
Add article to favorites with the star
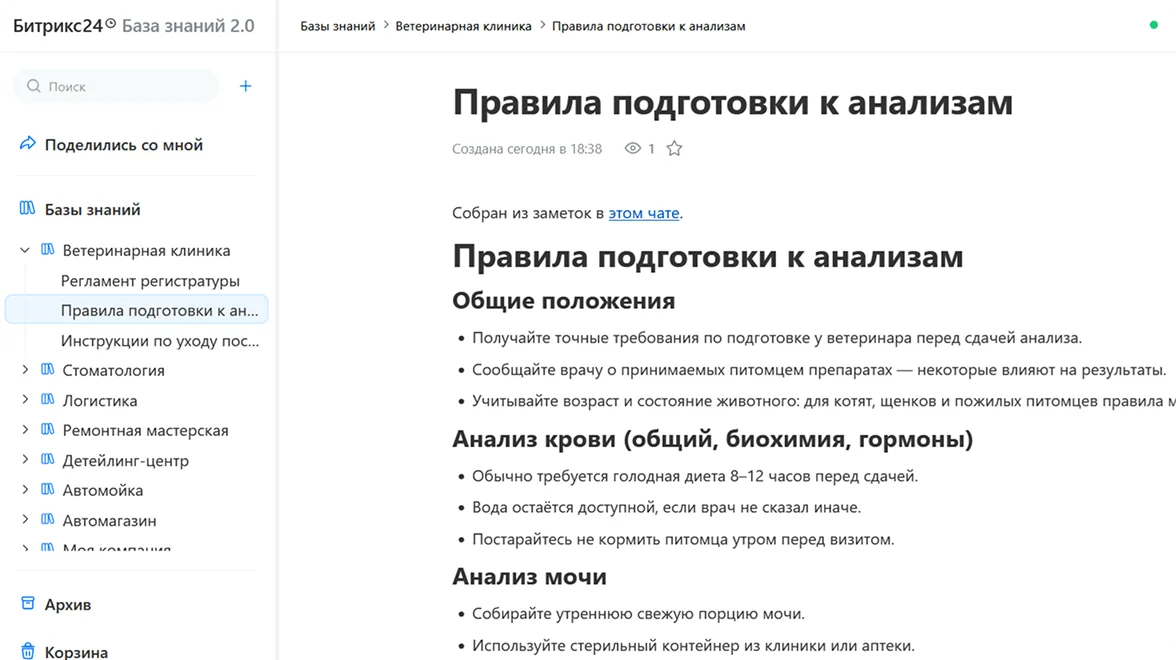click(674, 148)
